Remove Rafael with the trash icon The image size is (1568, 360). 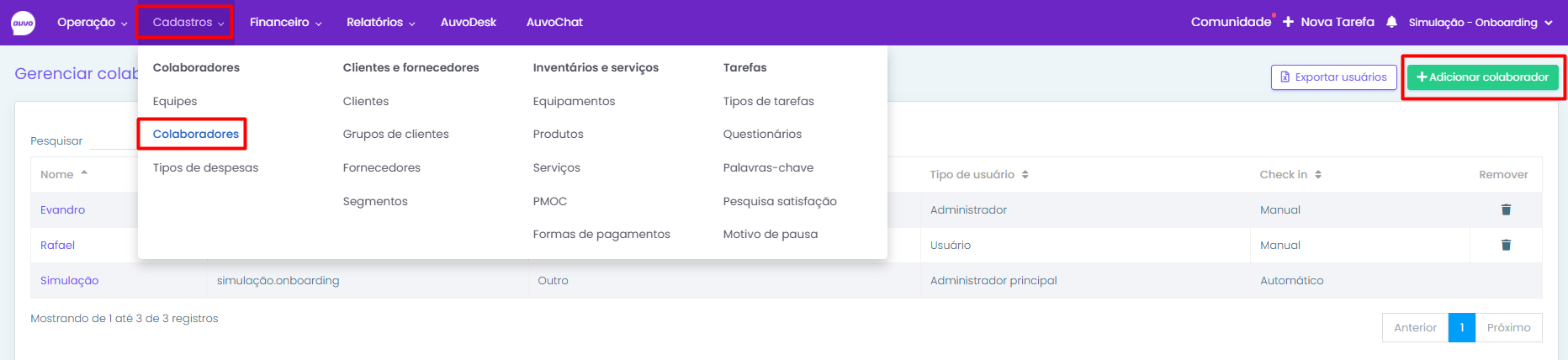[1506, 245]
